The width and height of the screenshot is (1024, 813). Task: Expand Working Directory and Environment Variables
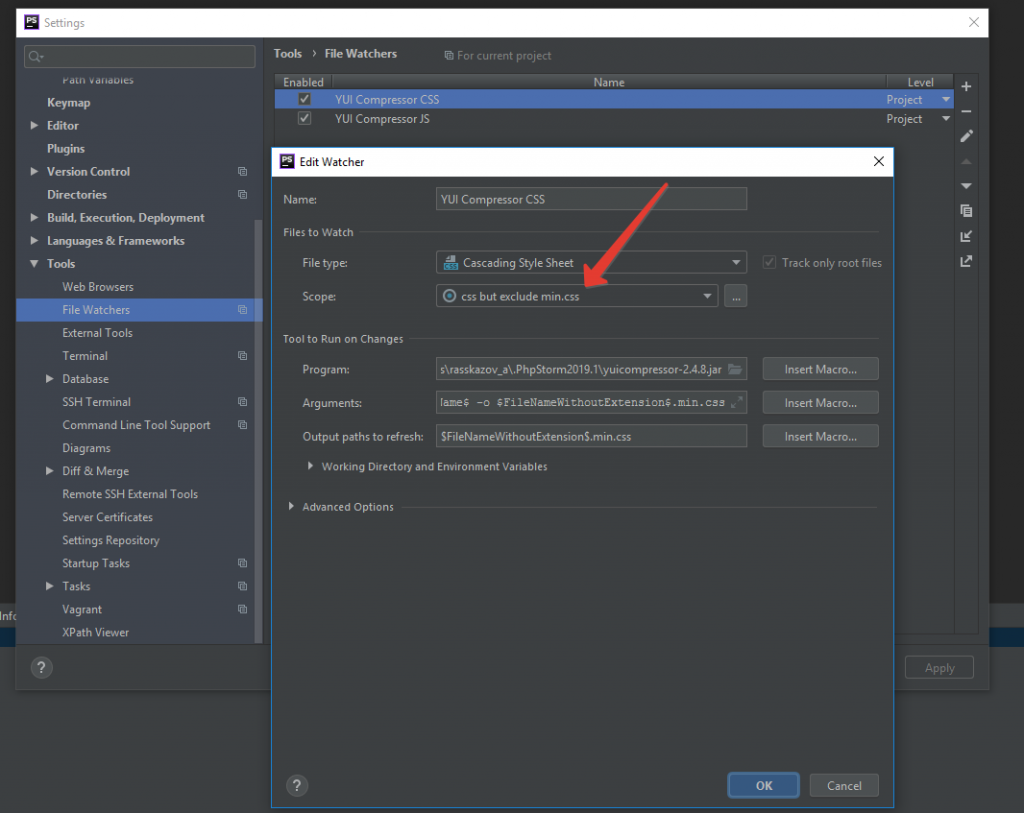coord(310,466)
